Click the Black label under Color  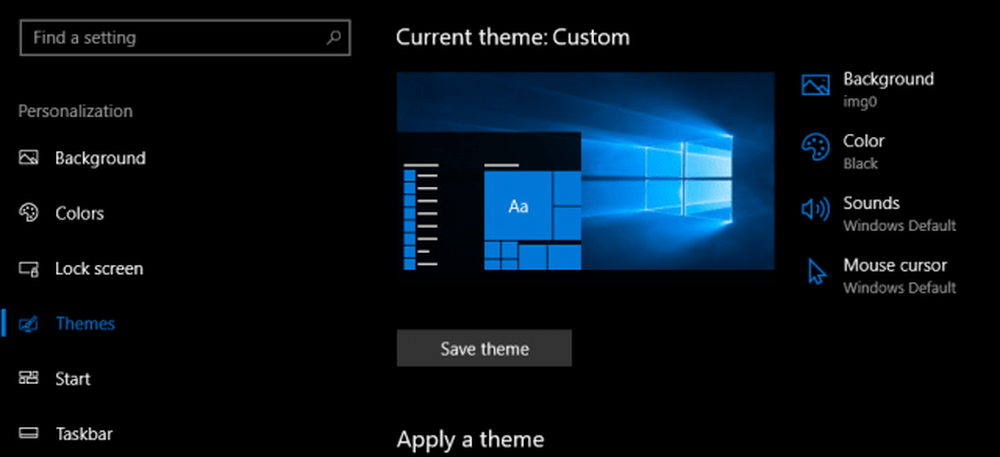point(860,163)
